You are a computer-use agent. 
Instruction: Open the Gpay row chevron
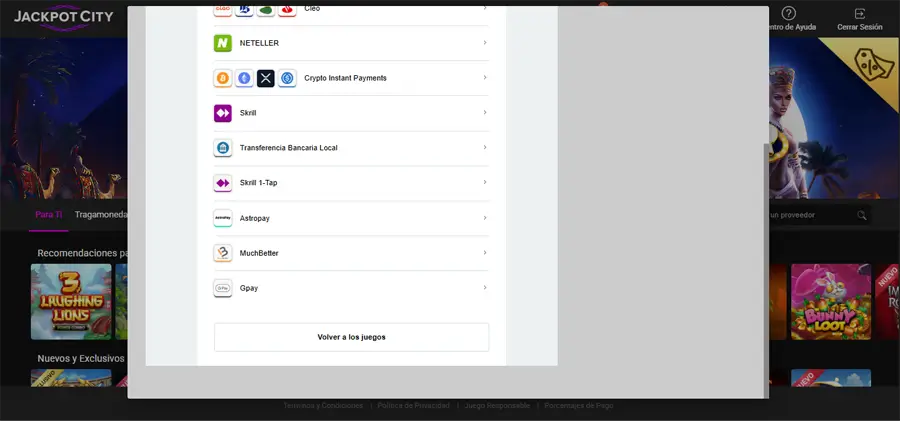(485, 288)
